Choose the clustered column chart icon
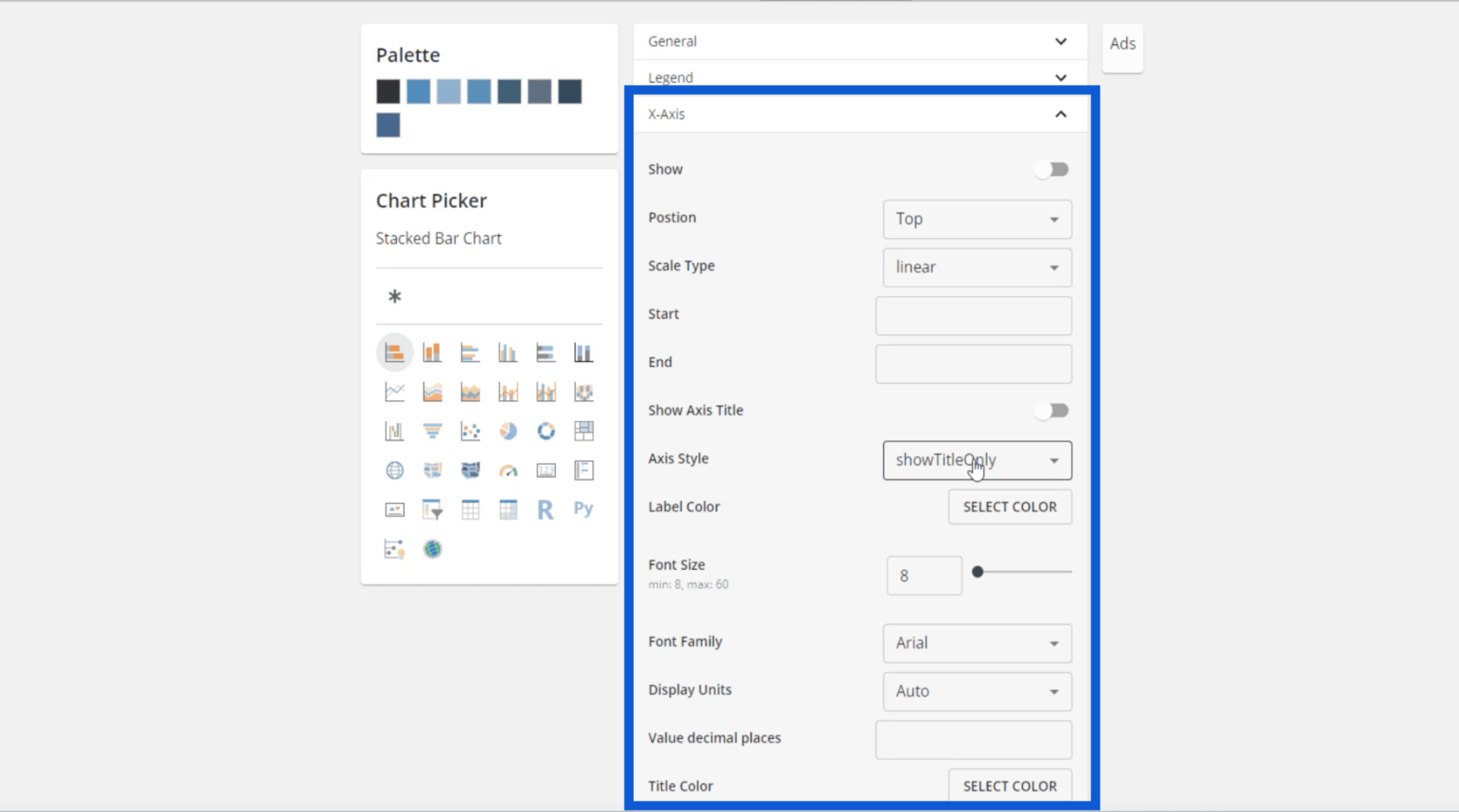This screenshot has width=1459, height=812. pos(508,353)
